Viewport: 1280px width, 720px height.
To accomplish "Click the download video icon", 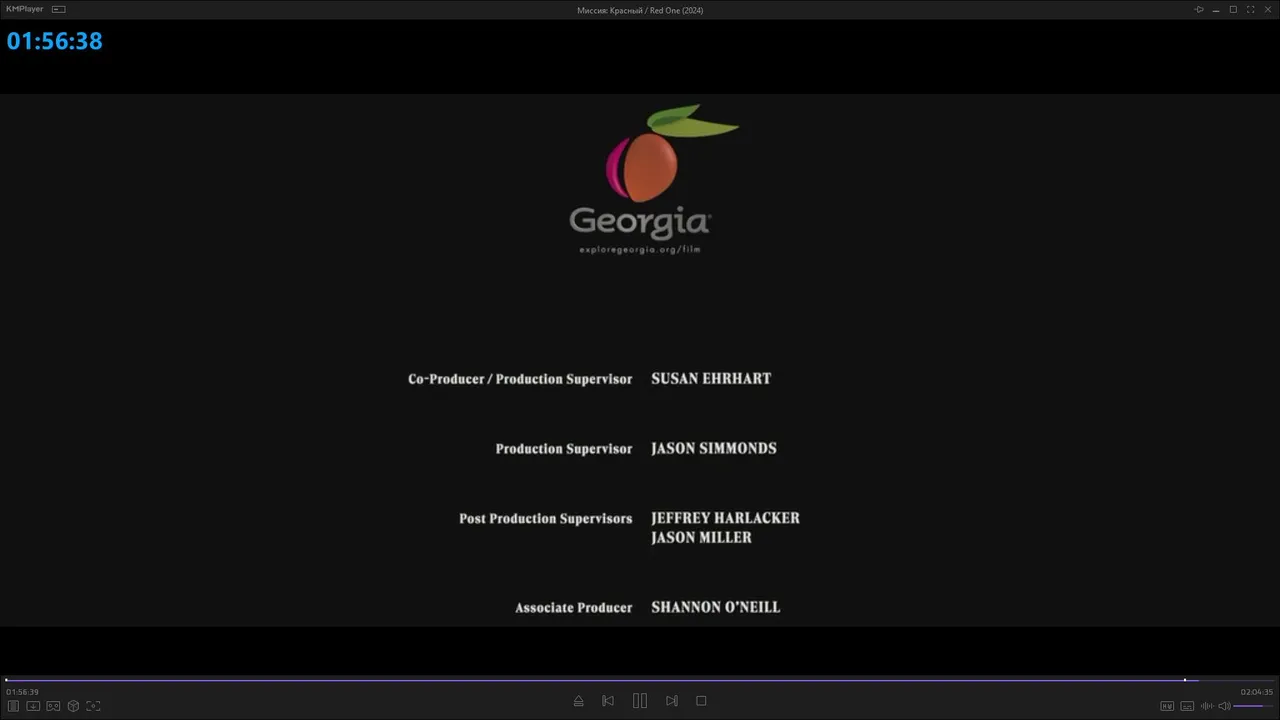I will click(33, 706).
